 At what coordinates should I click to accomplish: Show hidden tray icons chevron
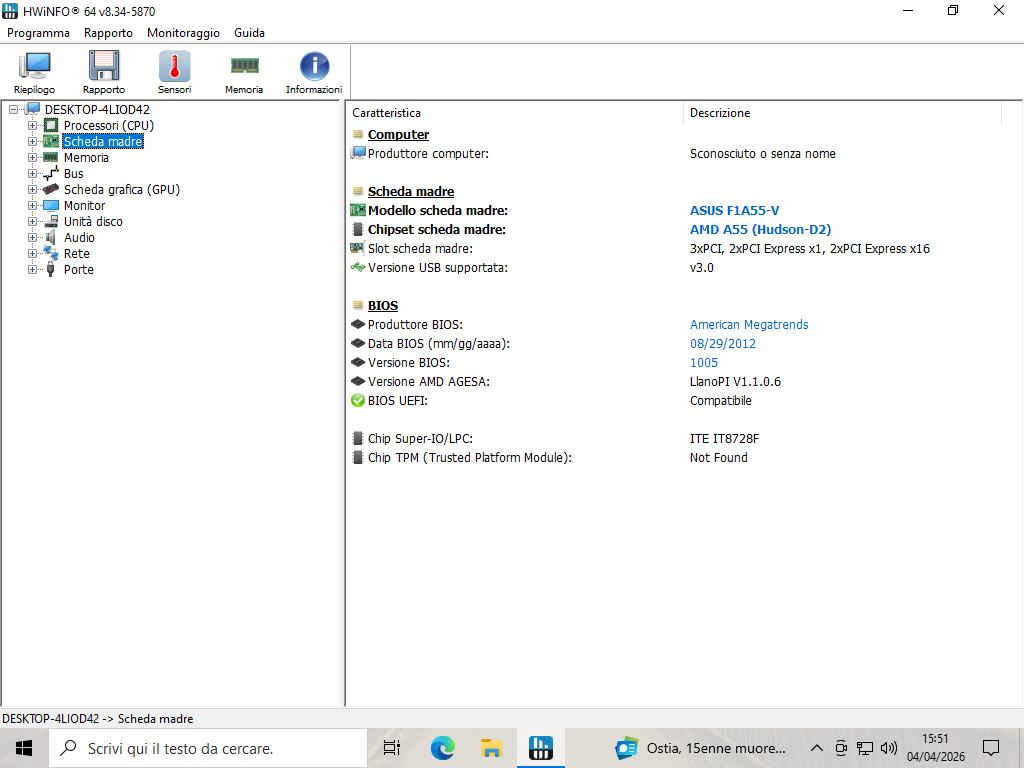816,748
